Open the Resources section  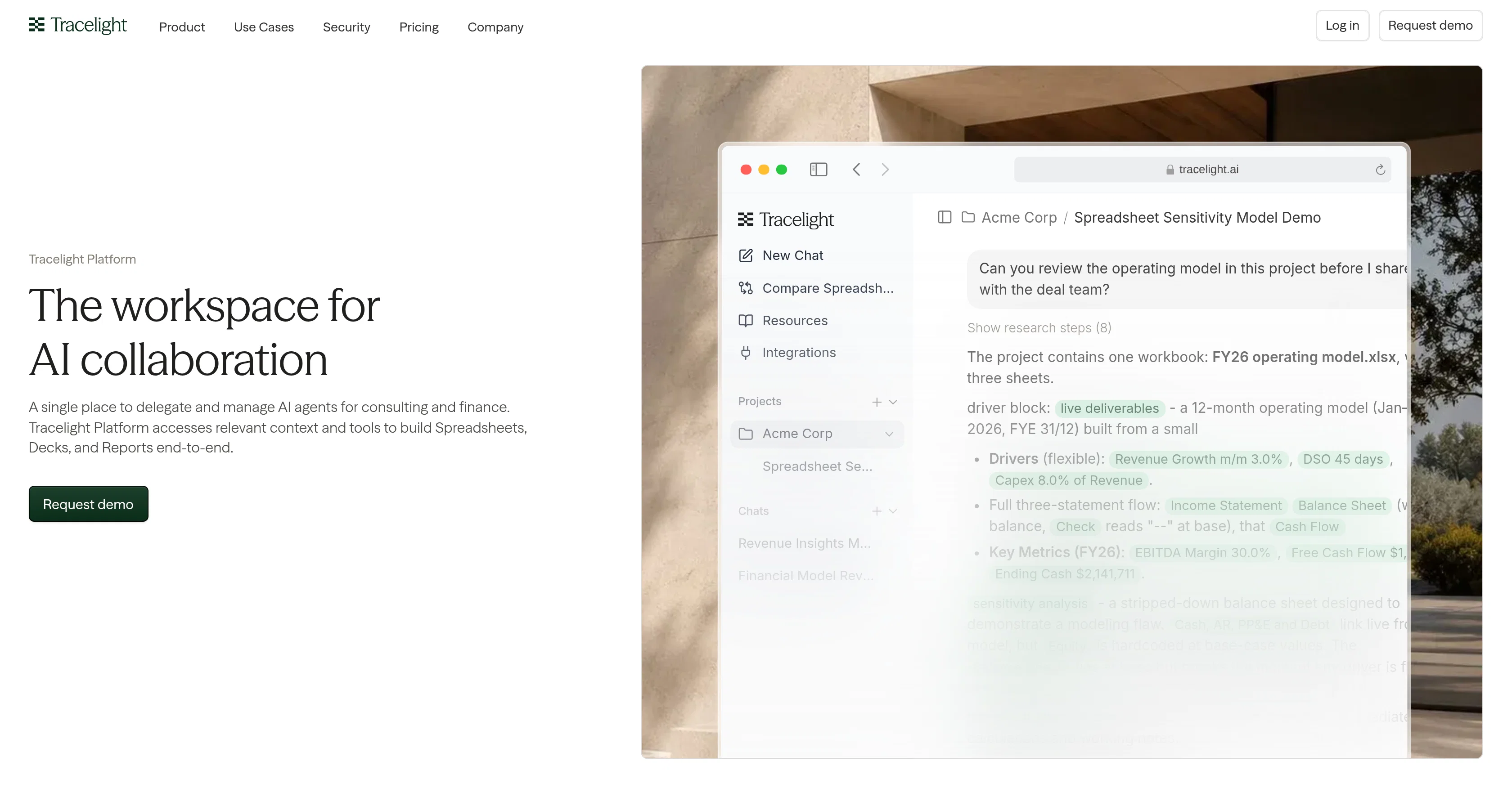783,320
